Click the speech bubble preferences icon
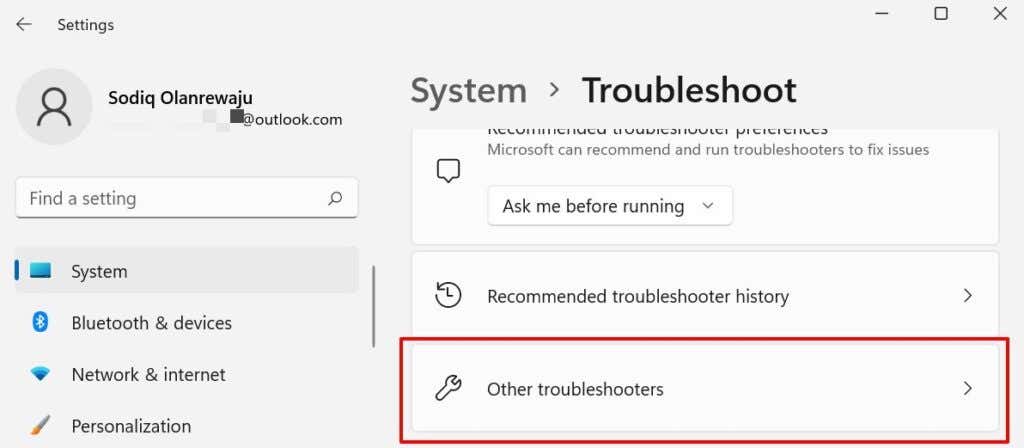1024x448 pixels. coord(448,171)
